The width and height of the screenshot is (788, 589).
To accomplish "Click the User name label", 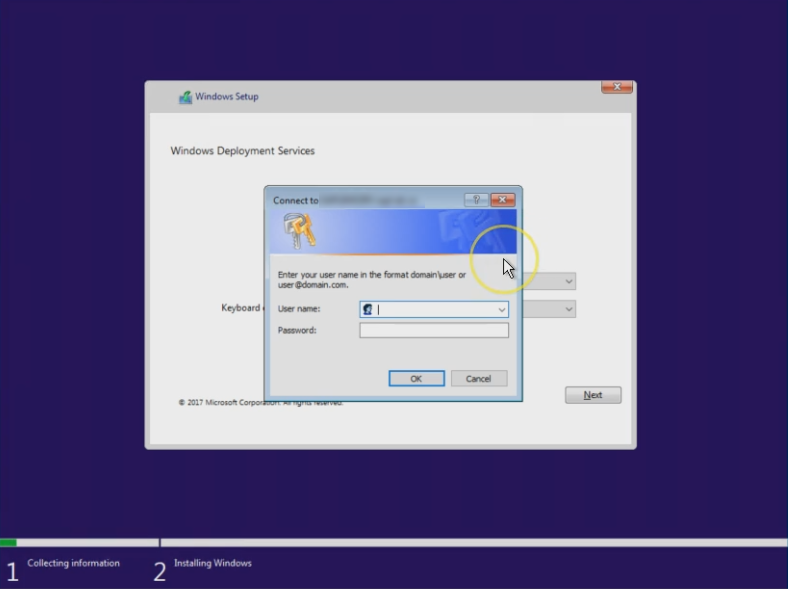I will [299, 309].
